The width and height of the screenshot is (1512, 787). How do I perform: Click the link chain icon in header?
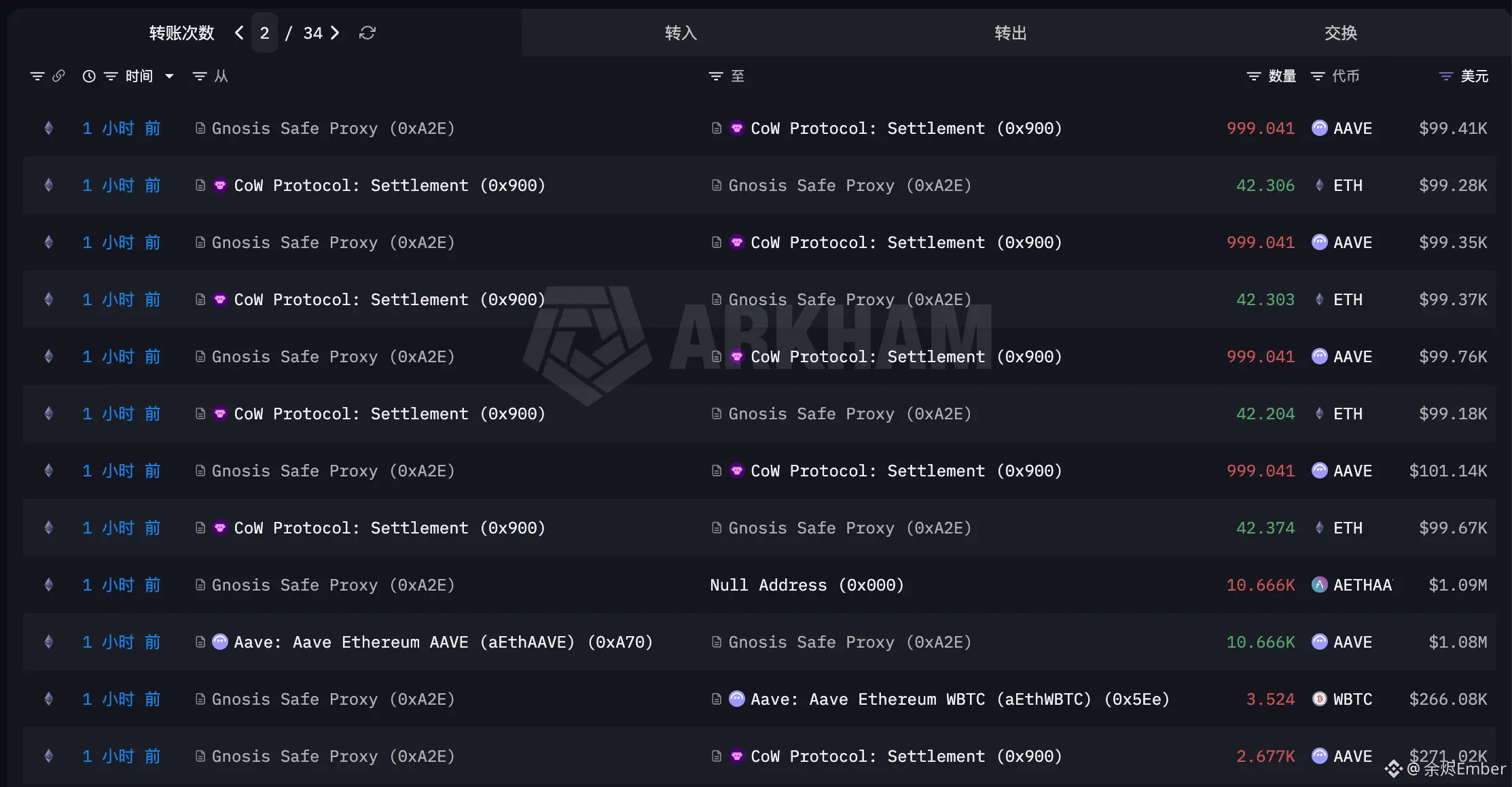tap(59, 76)
